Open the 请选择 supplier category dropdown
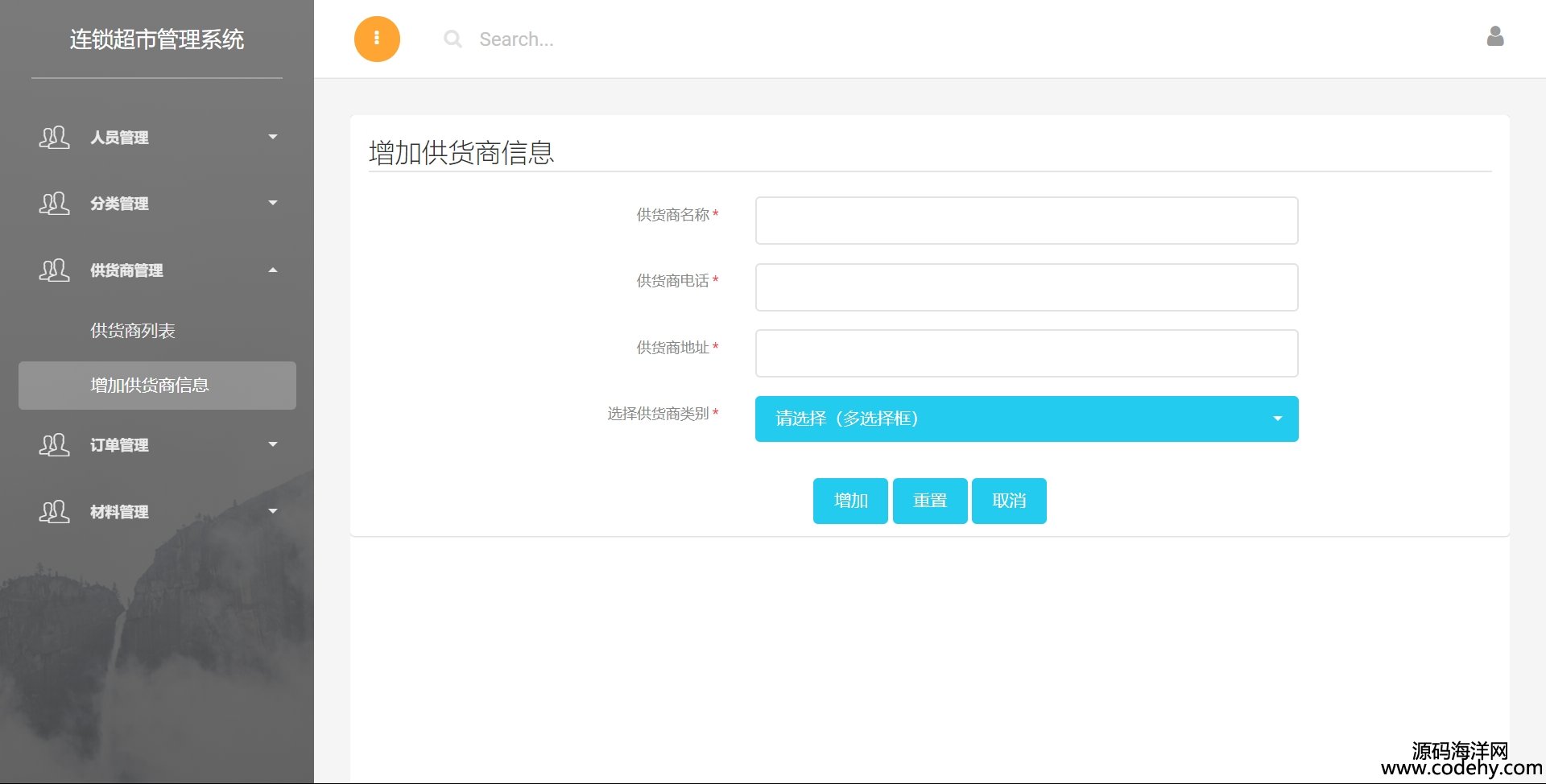The height and width of the screenshot is (784, 1546). tap(1026, 419)
